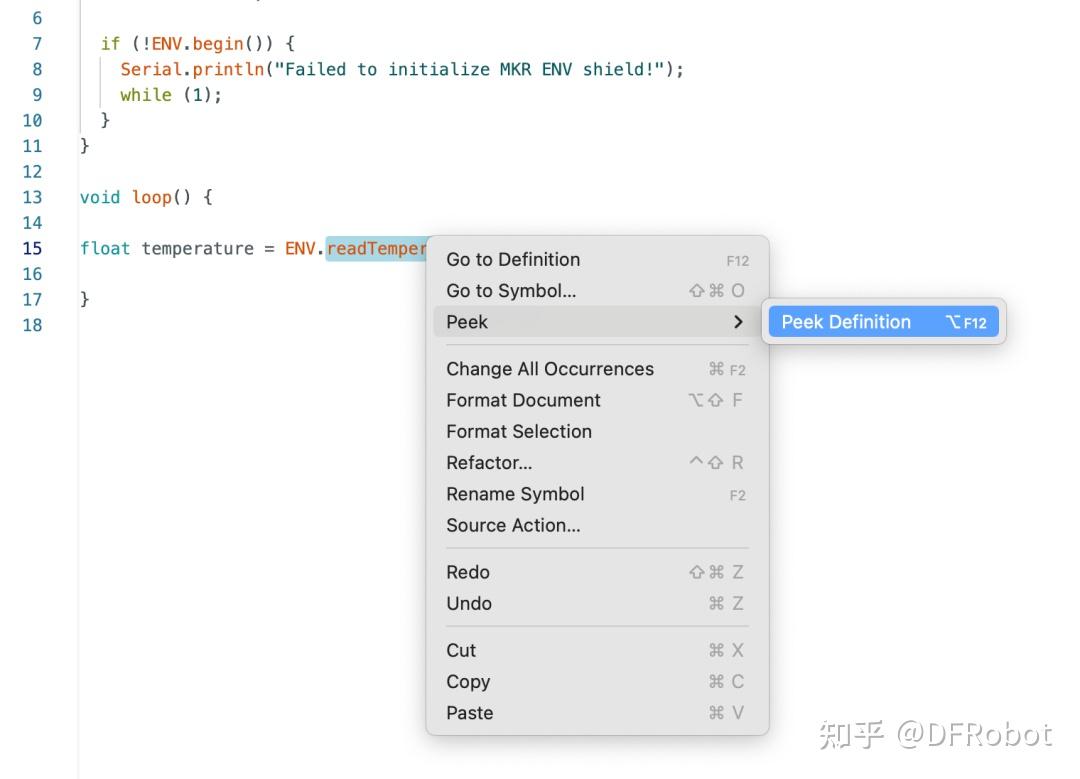Select "Paste" from the menu
This screenshot has width=1080, height=779.
[469, 712]
